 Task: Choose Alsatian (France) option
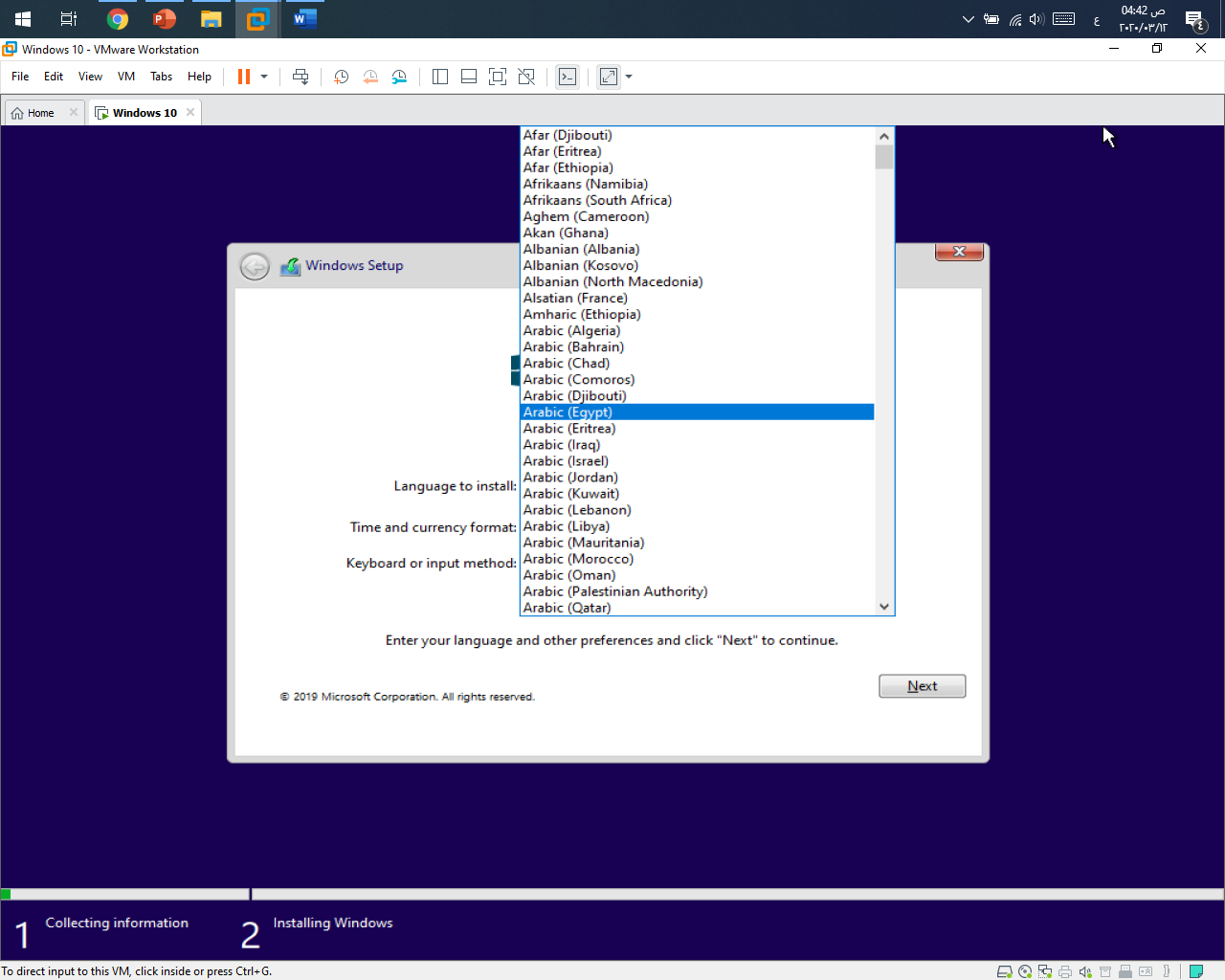698,298
